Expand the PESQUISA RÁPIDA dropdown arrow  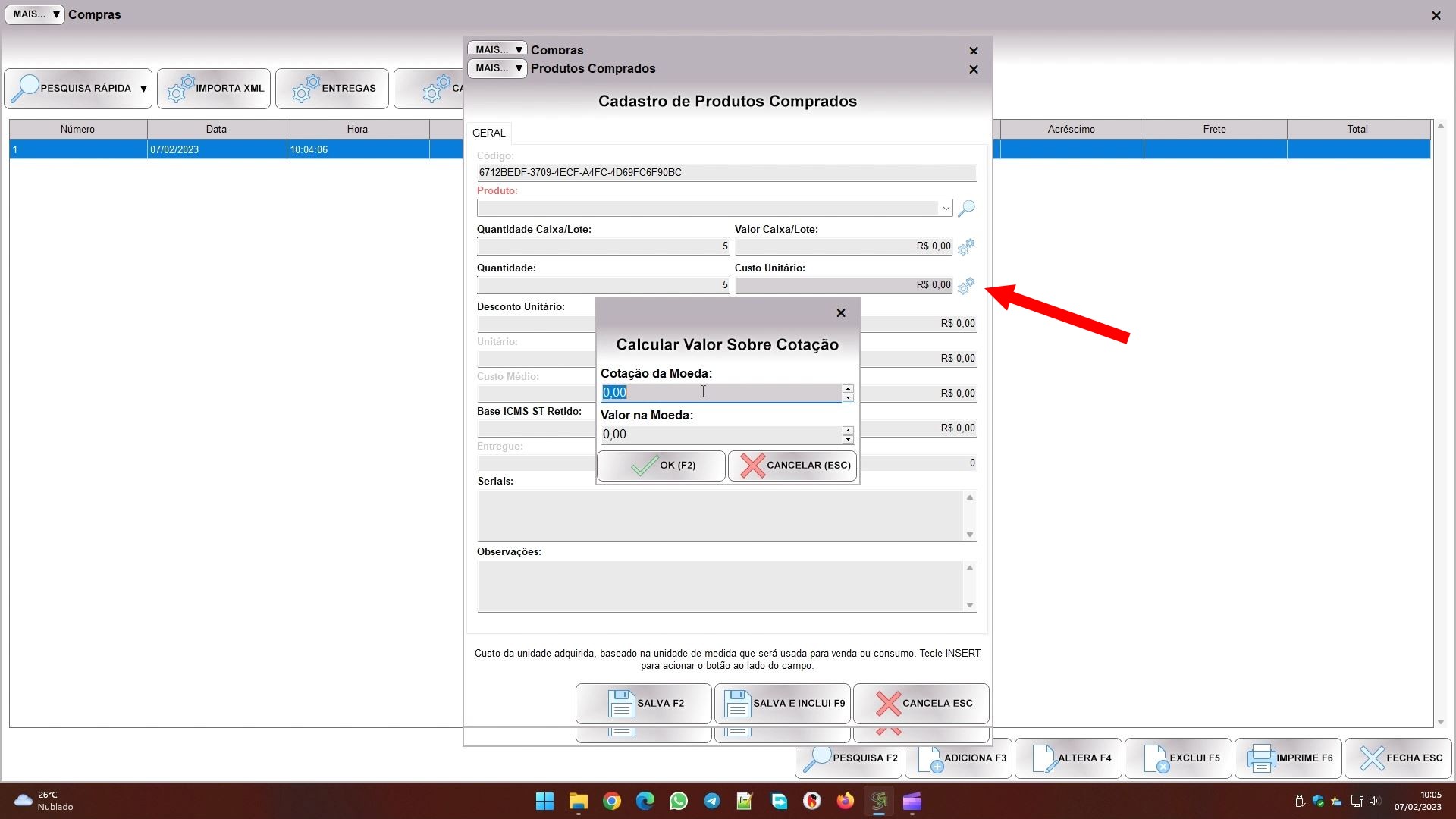point(143,89)
